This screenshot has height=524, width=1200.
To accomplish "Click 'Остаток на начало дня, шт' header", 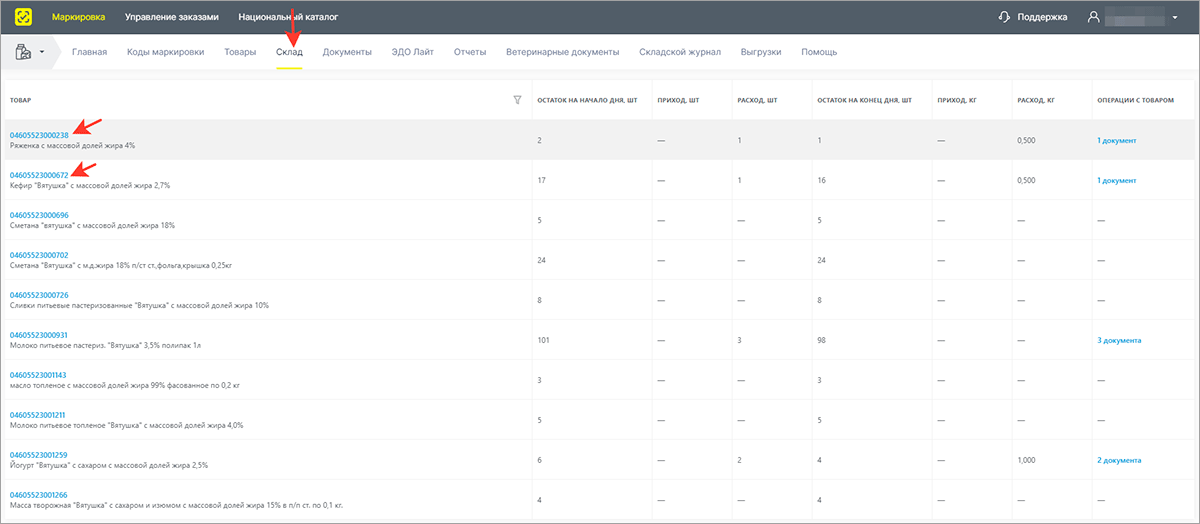I will click(587, 100).
